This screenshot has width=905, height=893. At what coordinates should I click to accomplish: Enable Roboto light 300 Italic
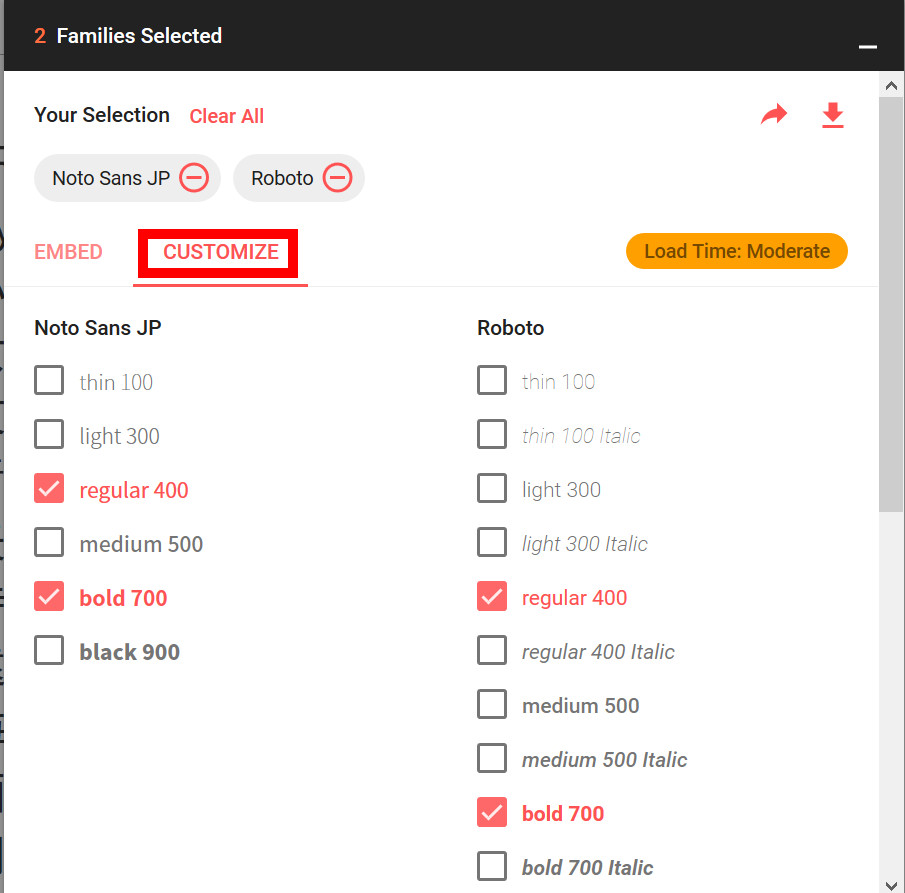(x=492, y=542)
